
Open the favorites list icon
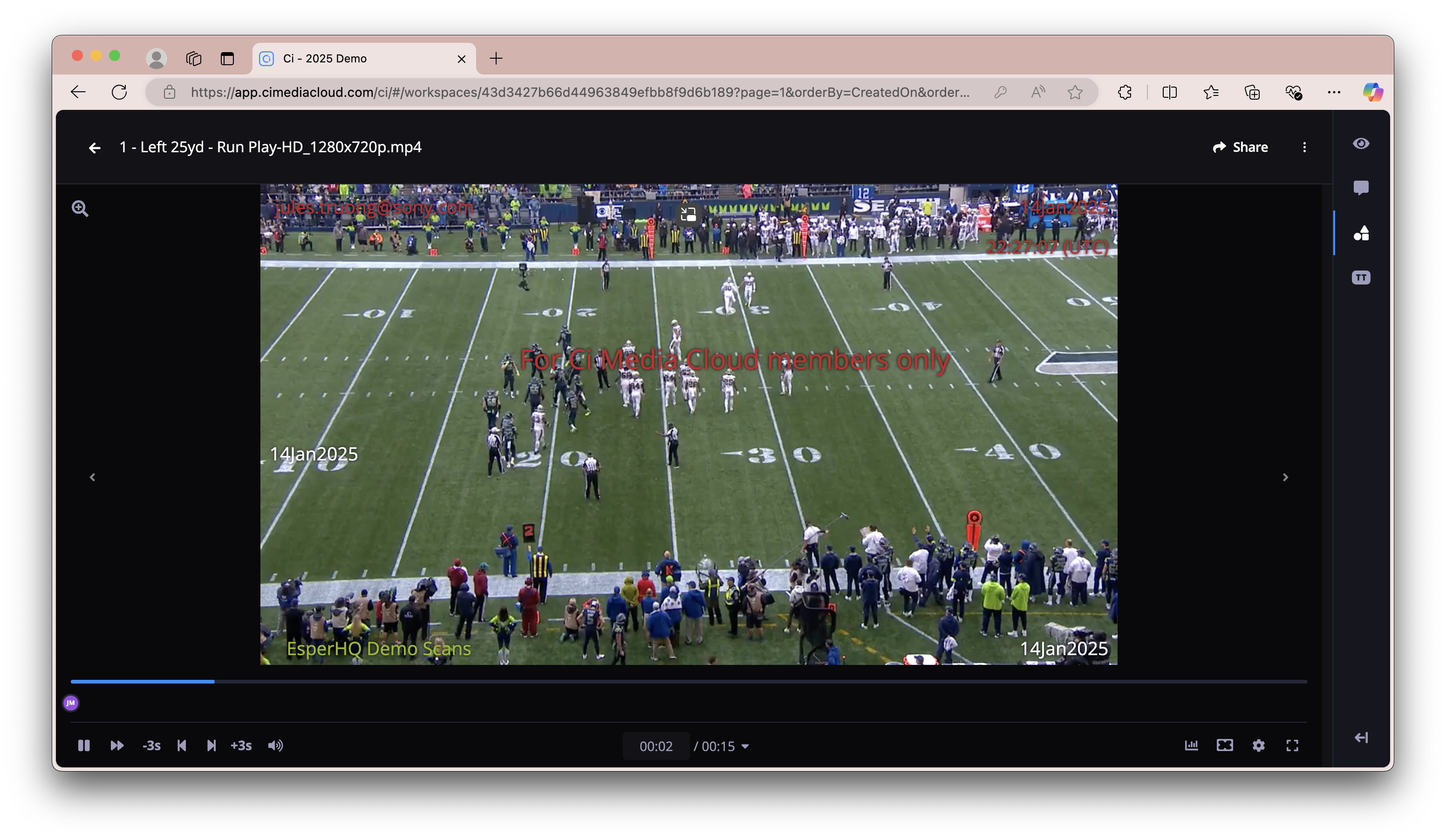point(1211,92)
